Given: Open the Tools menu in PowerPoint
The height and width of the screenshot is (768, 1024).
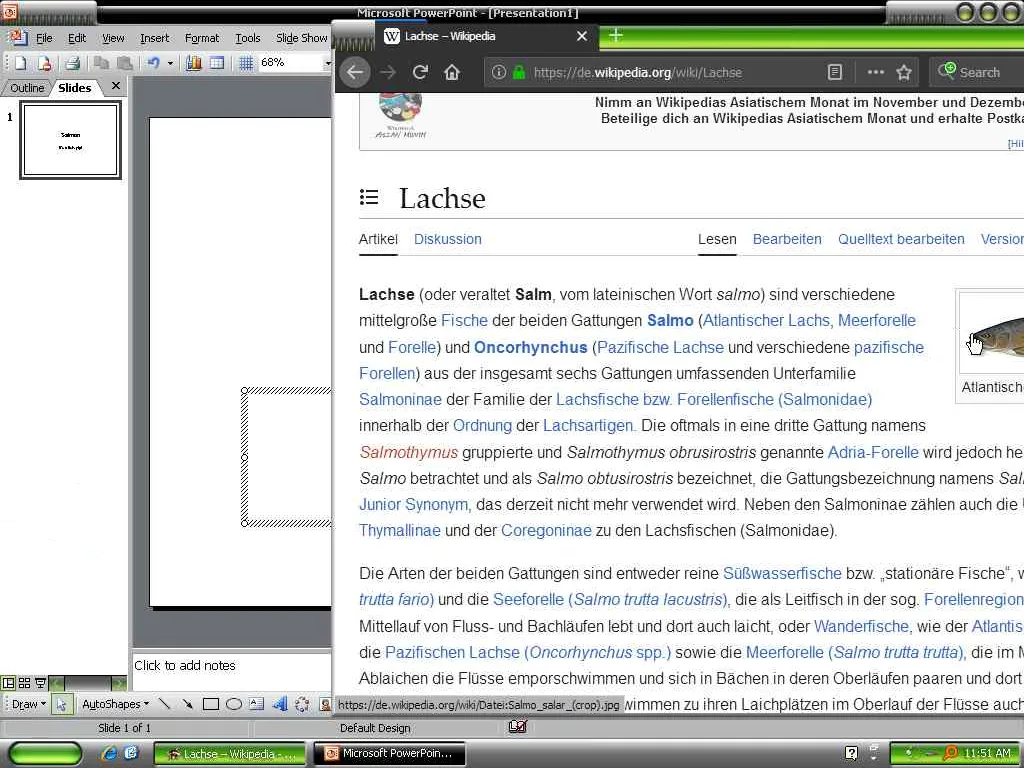Looking at the screenshot, I should [x=248, y=38].
